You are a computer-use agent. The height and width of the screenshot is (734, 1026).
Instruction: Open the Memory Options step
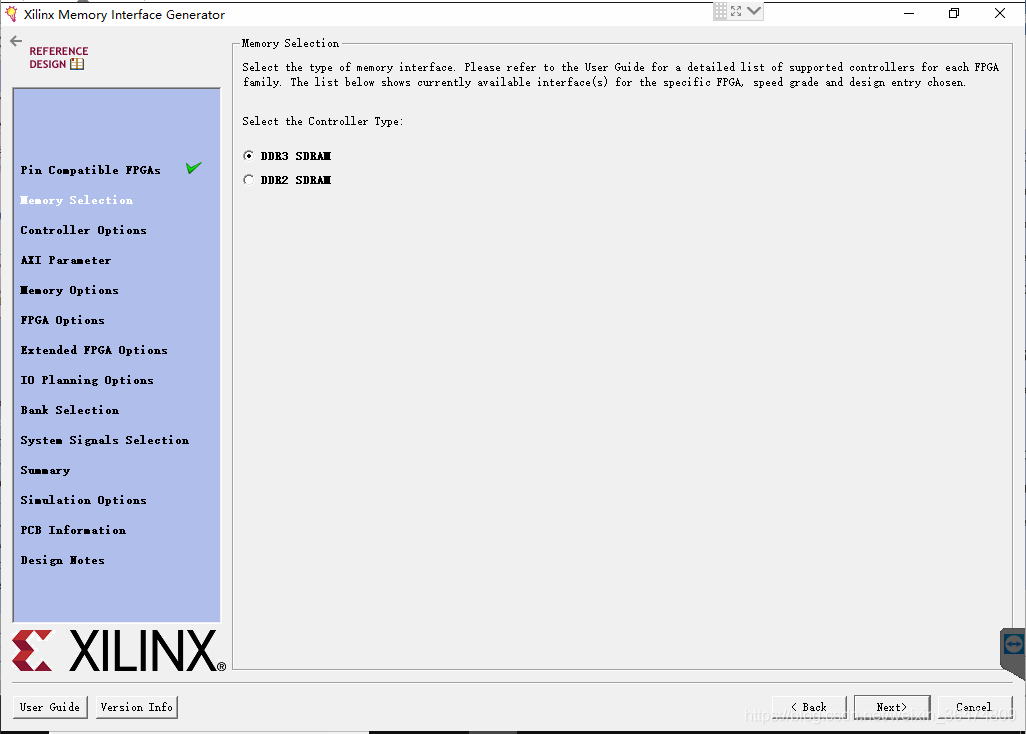[69, 290]
